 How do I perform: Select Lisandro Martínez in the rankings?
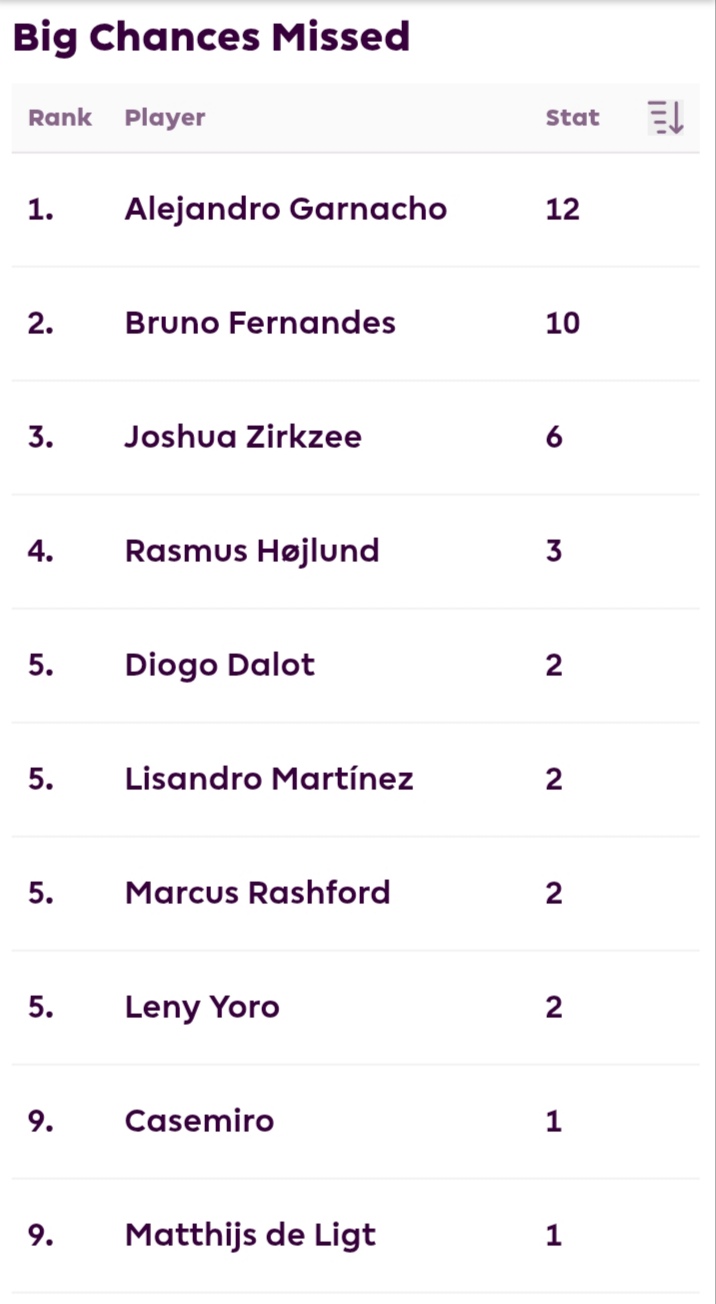356,779
